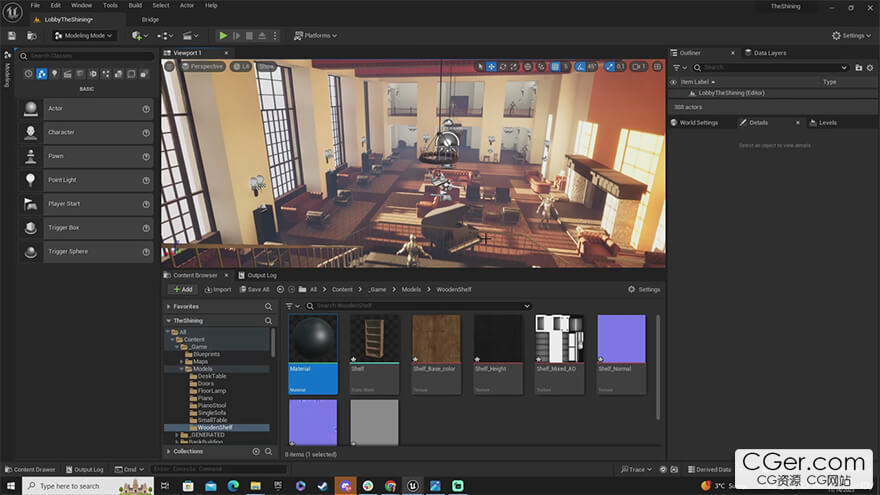880x495 pixels.
Task: Switch to the Levels tab
Action: click(823, 122)
